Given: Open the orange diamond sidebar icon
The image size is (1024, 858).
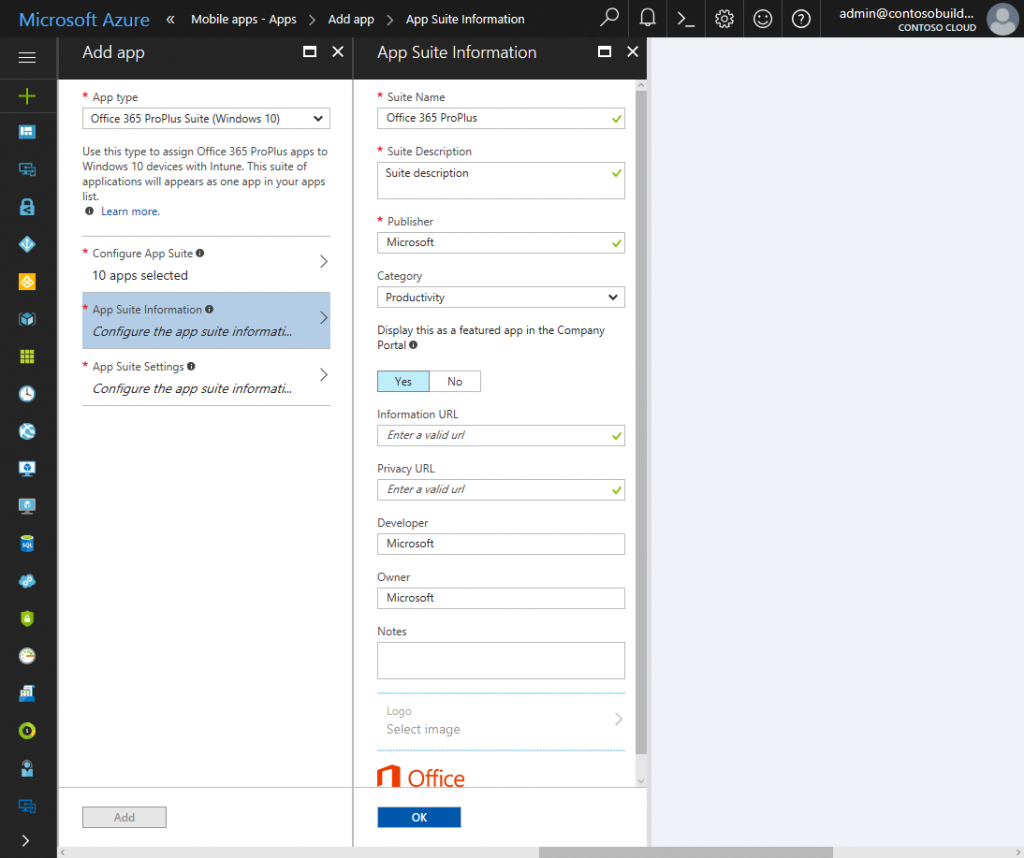Looking at the screenshot, I should 27,281.
